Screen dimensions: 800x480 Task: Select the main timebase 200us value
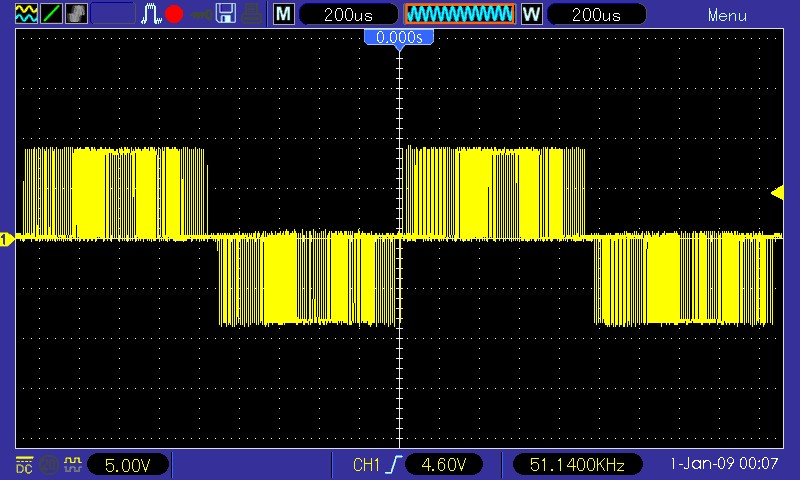[x=348, y=14]
